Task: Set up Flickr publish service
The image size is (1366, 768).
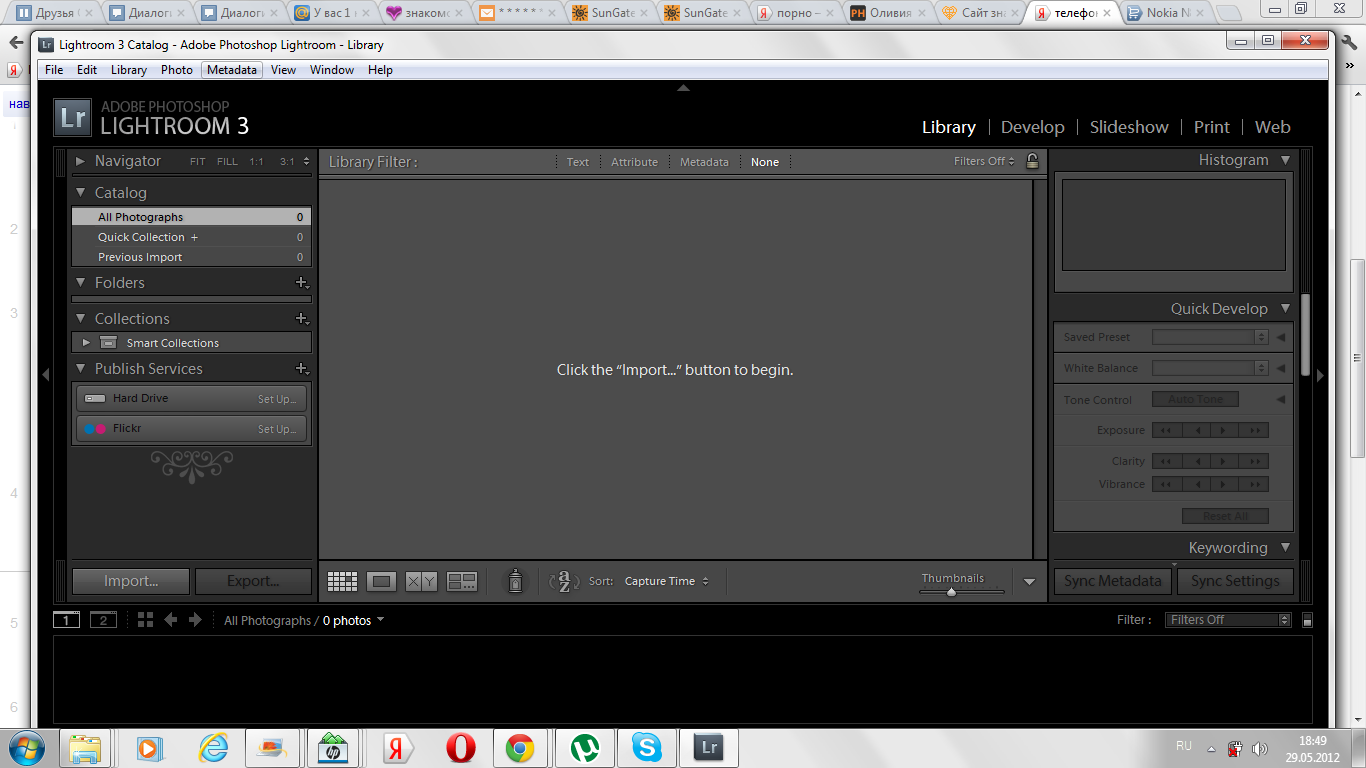Action: coord(277,429)
